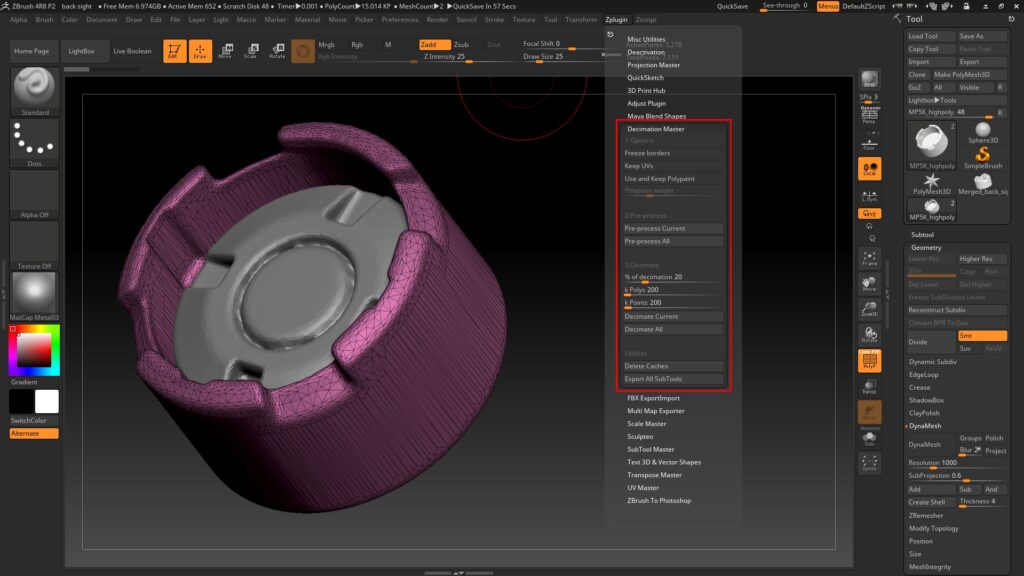The height and width of the screenshot is (576, 1024).
Task: Click Export All SubTools button
Action: [673, 379]
